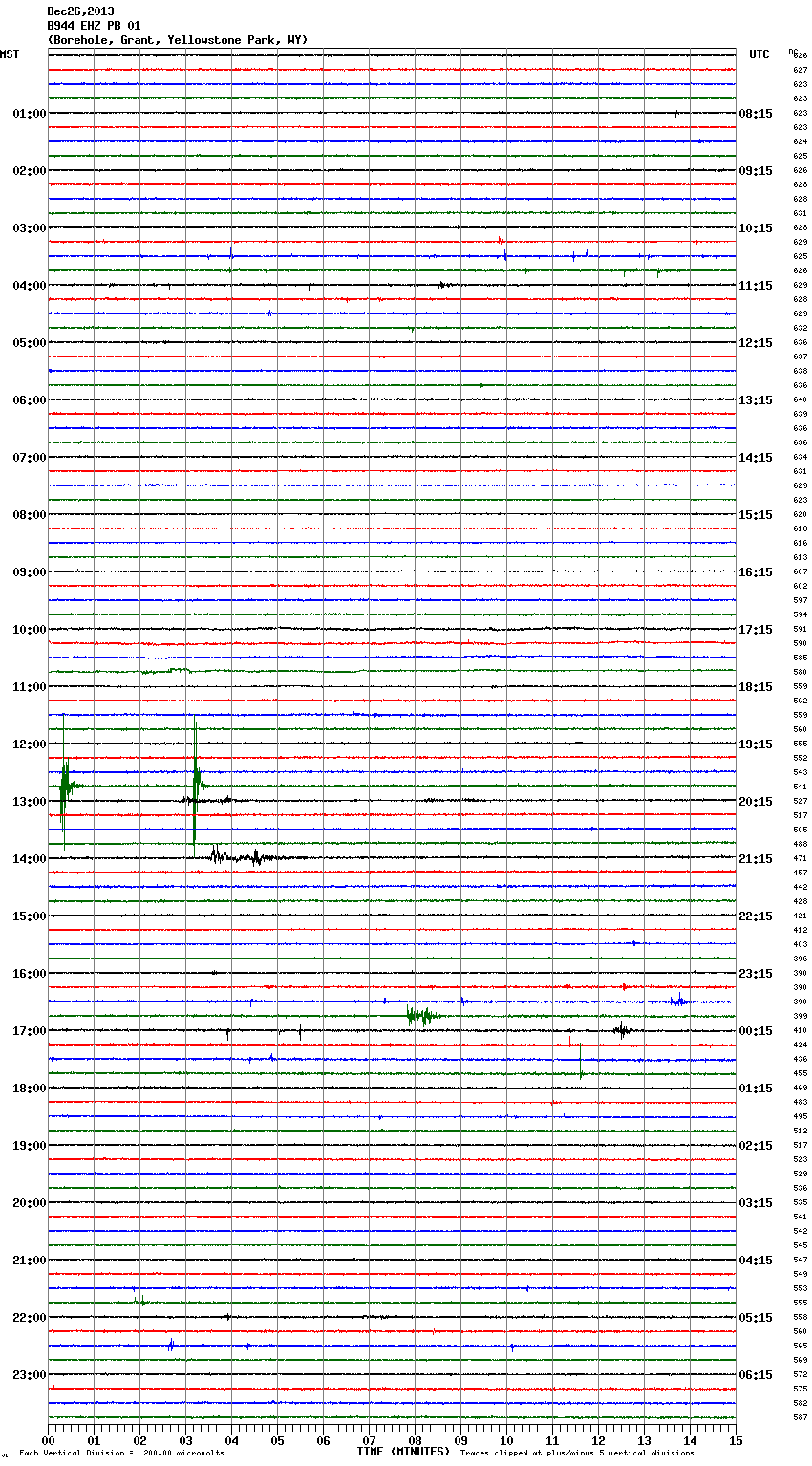812x1466 pixels.
Task: Click the 08:15 UTC time label
Action: click(756, 114)
